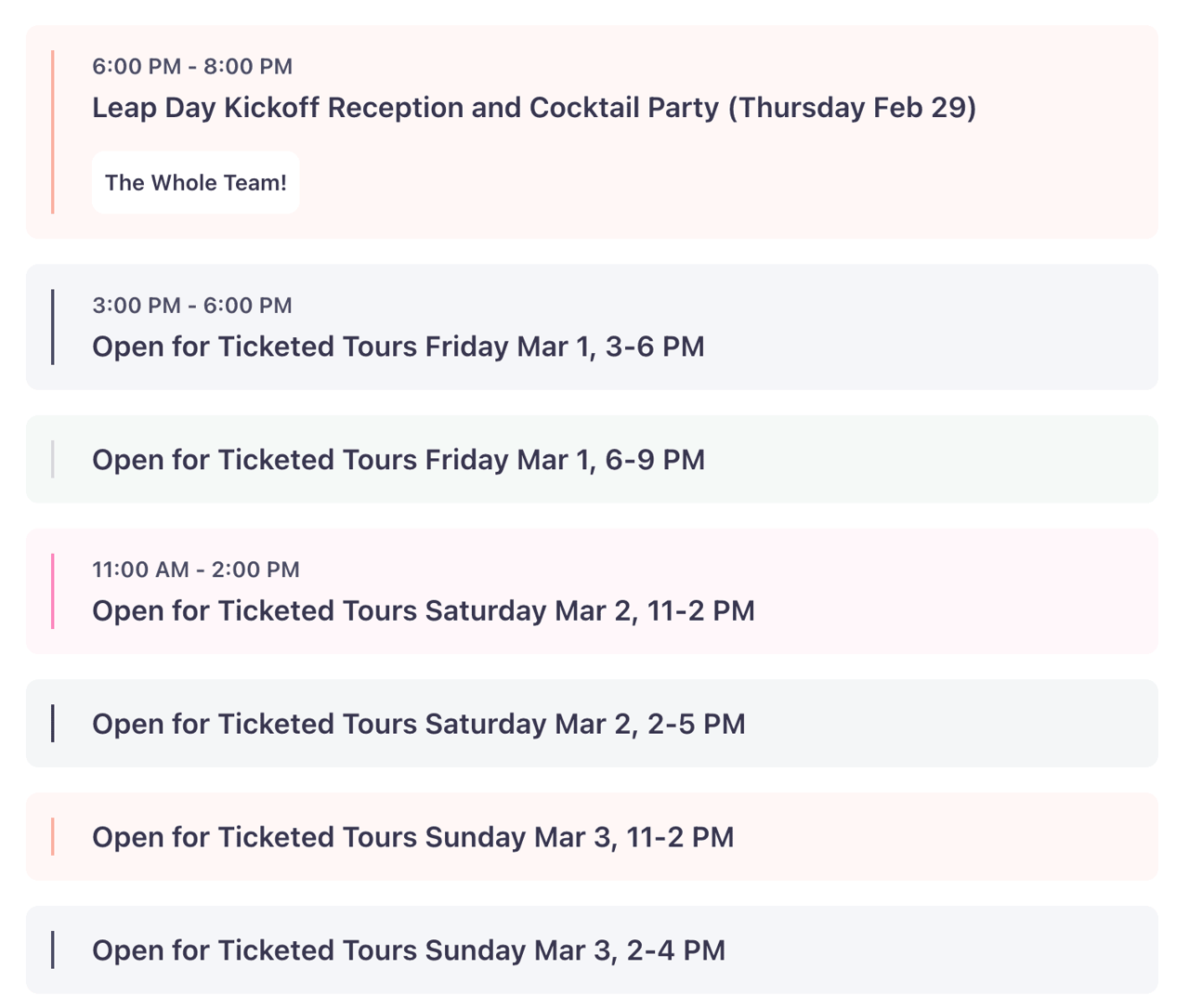Open Ticketed Tours Saturday Mar 2, 2-5 PM
This screenshot has width=1189, height=1008.
point(419,724)
